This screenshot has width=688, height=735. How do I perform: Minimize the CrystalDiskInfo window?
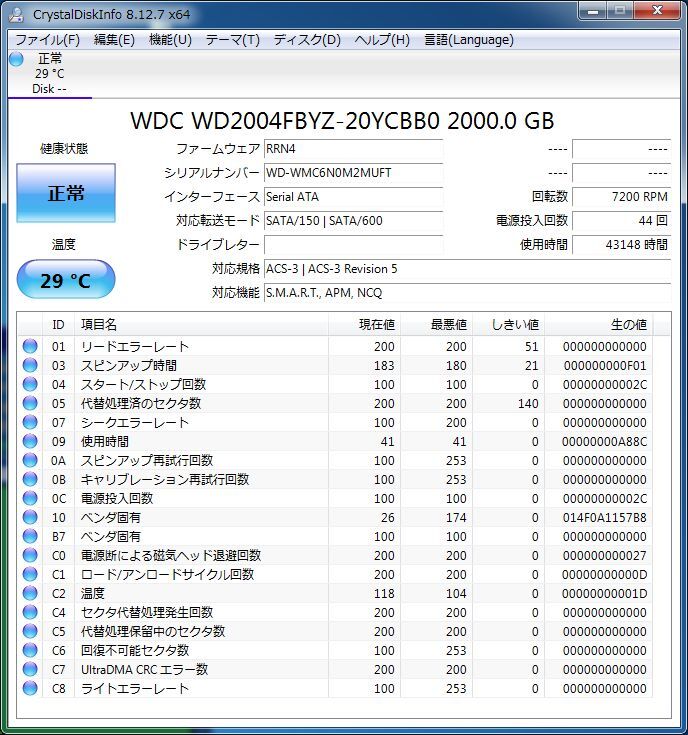pyautogui.click(x=593, y=10)
